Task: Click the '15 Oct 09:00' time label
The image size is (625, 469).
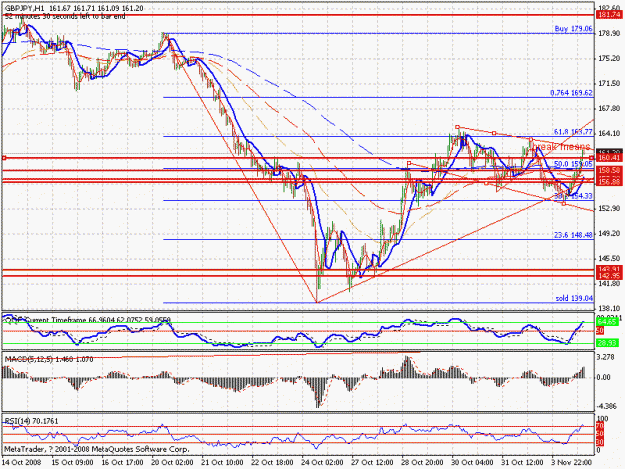Action: coord(73,463)
